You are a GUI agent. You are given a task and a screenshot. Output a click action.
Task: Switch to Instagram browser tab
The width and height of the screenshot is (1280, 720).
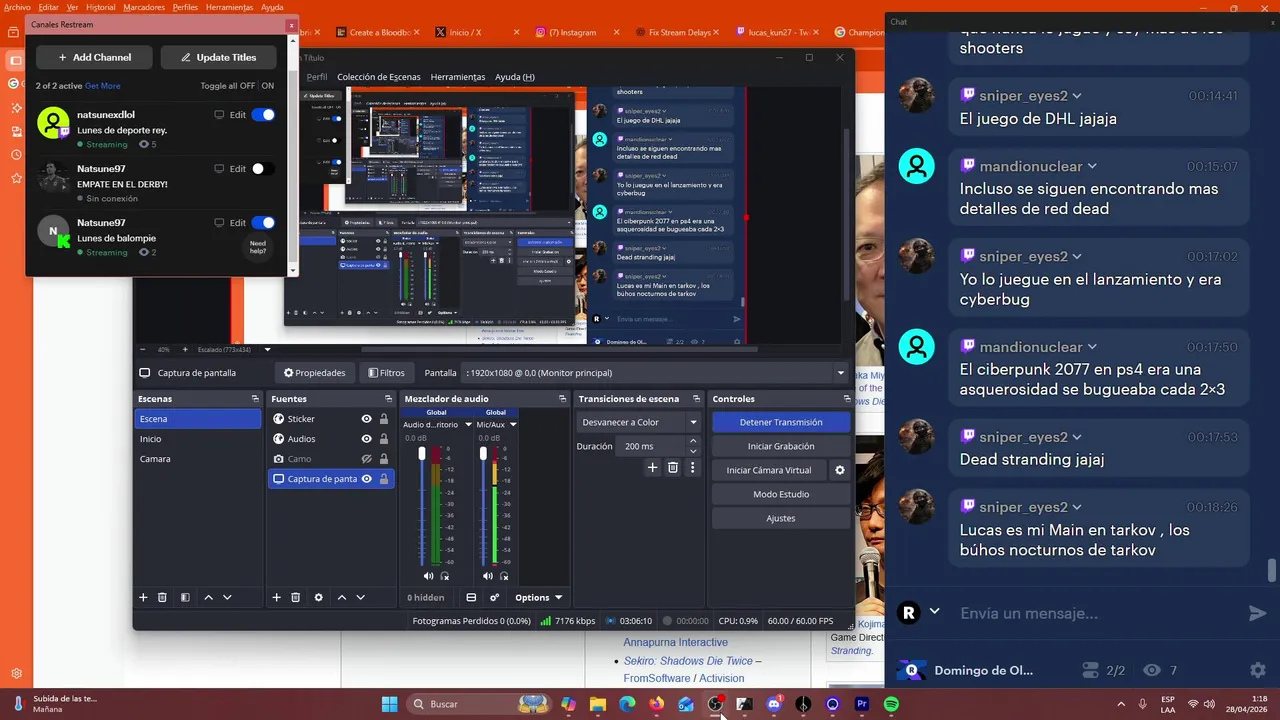pos(571,32)
